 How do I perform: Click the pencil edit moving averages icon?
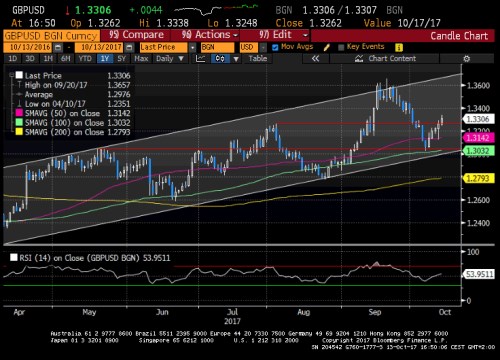pyautogui.click(x=326, y=47)
